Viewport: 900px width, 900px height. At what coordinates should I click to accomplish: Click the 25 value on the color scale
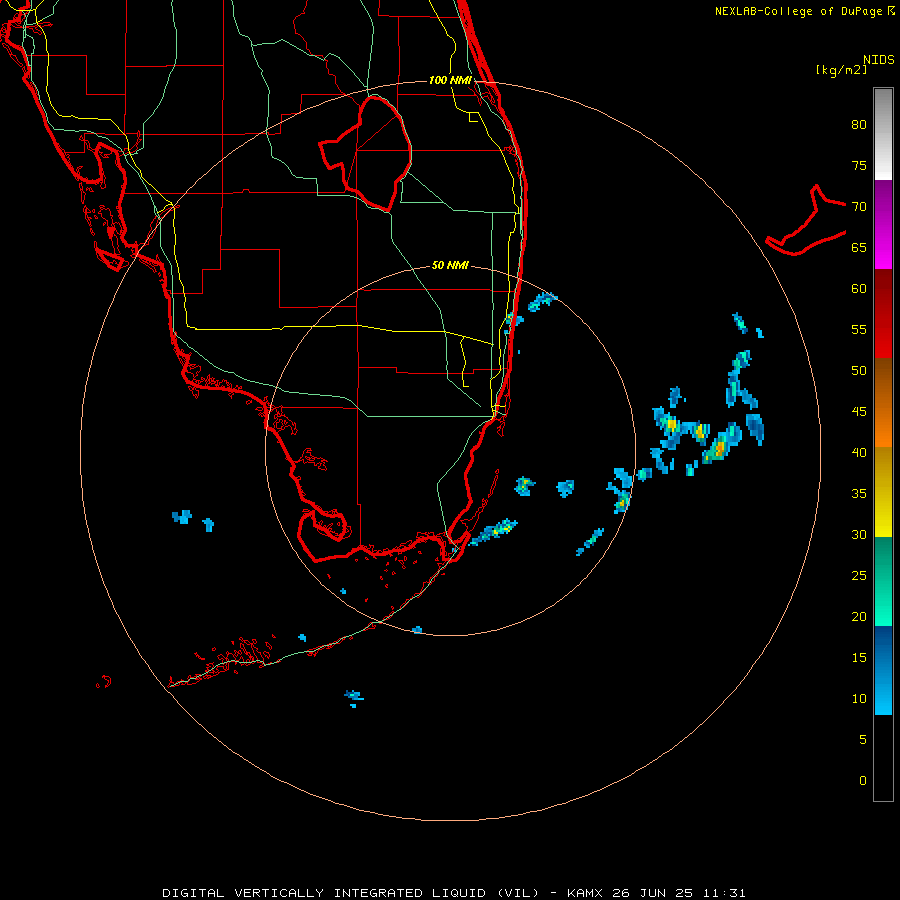click(859, 576)
